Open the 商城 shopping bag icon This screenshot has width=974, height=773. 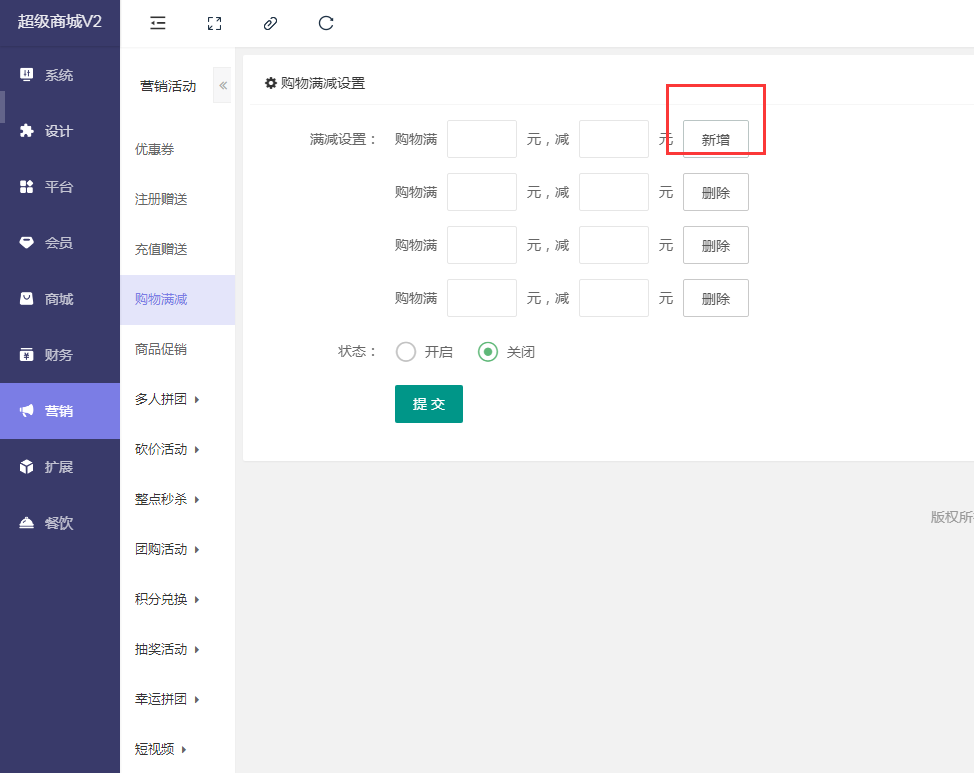(x=26, y=299)
